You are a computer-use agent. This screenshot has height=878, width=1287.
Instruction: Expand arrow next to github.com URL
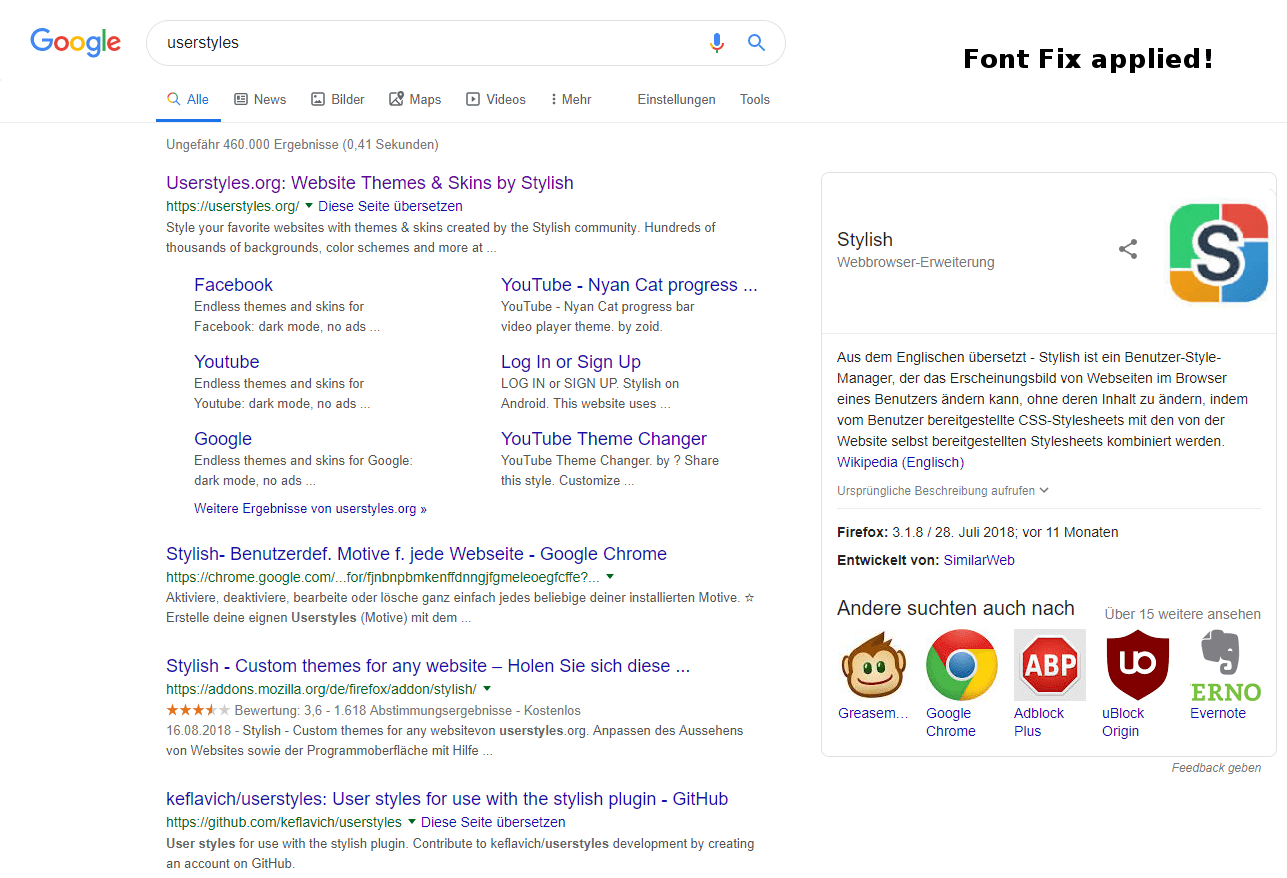pos(411,822)
